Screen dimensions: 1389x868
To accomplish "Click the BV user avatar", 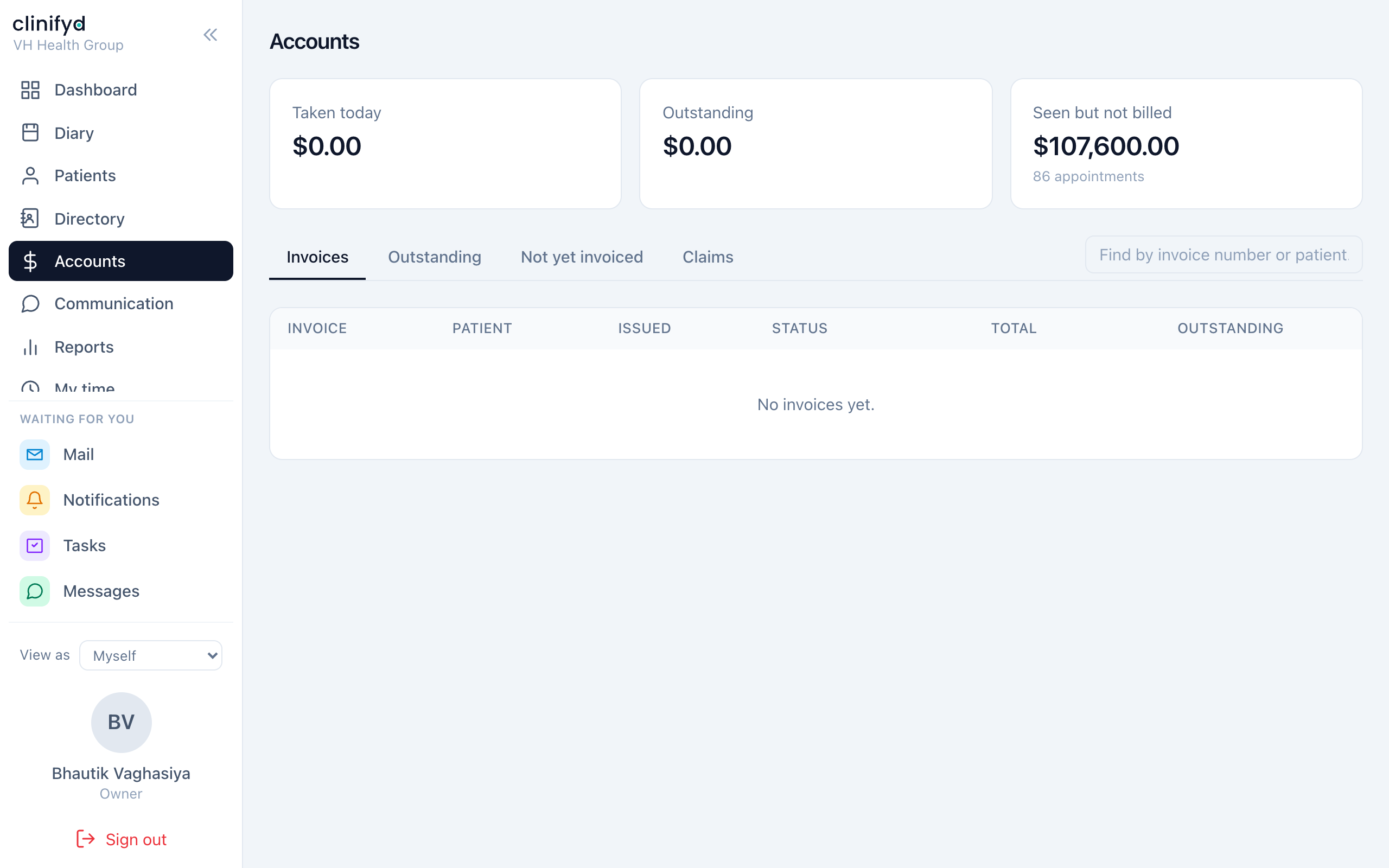I will (121, 722).
